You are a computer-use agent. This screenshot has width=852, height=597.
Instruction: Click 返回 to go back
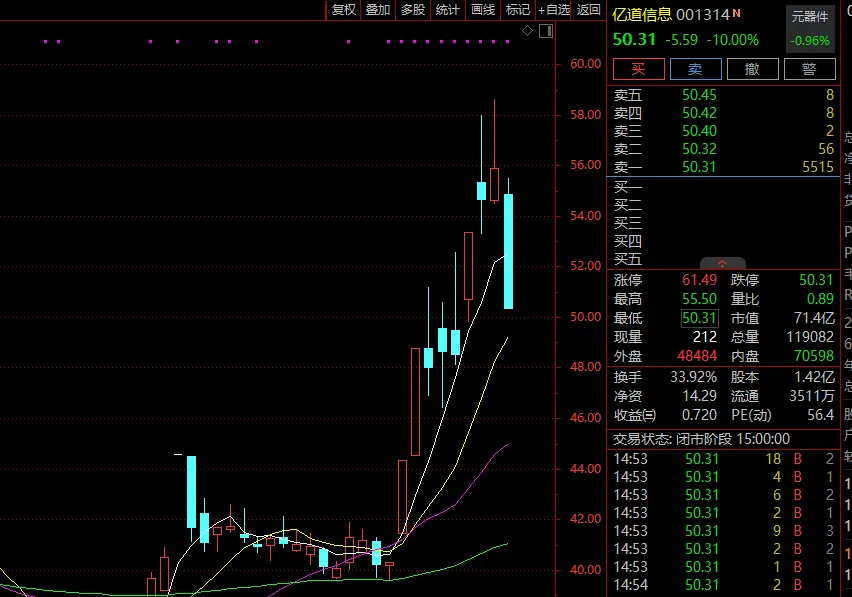[589, 10]
